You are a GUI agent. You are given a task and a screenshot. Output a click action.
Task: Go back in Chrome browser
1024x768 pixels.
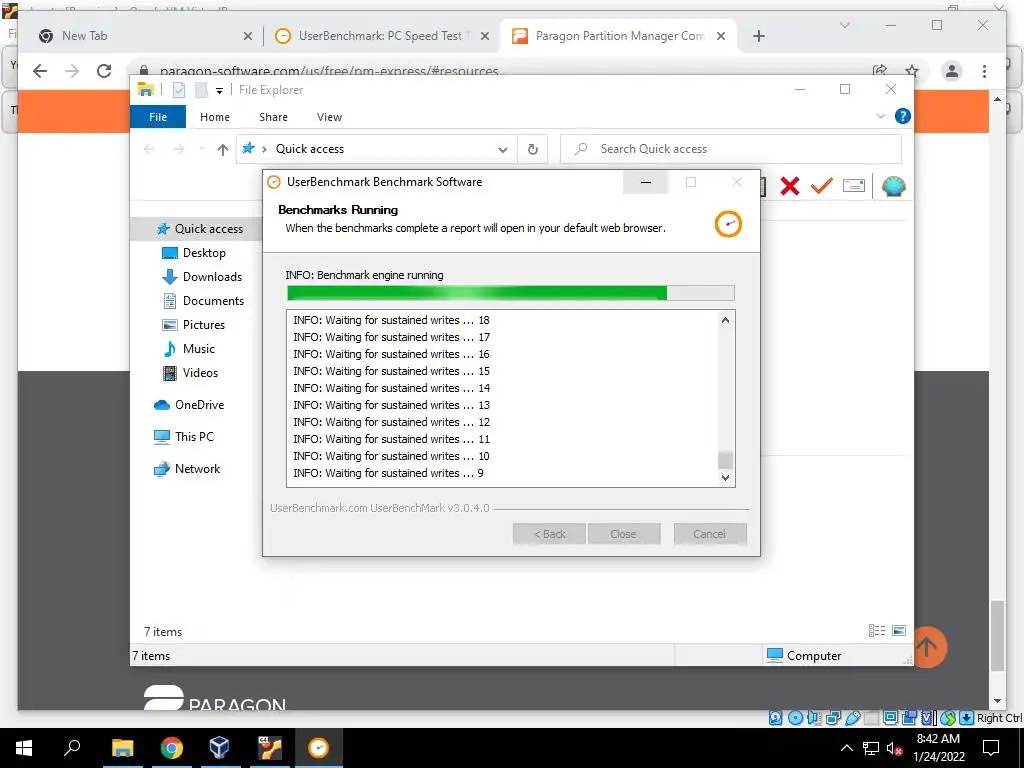pos(40,71)
